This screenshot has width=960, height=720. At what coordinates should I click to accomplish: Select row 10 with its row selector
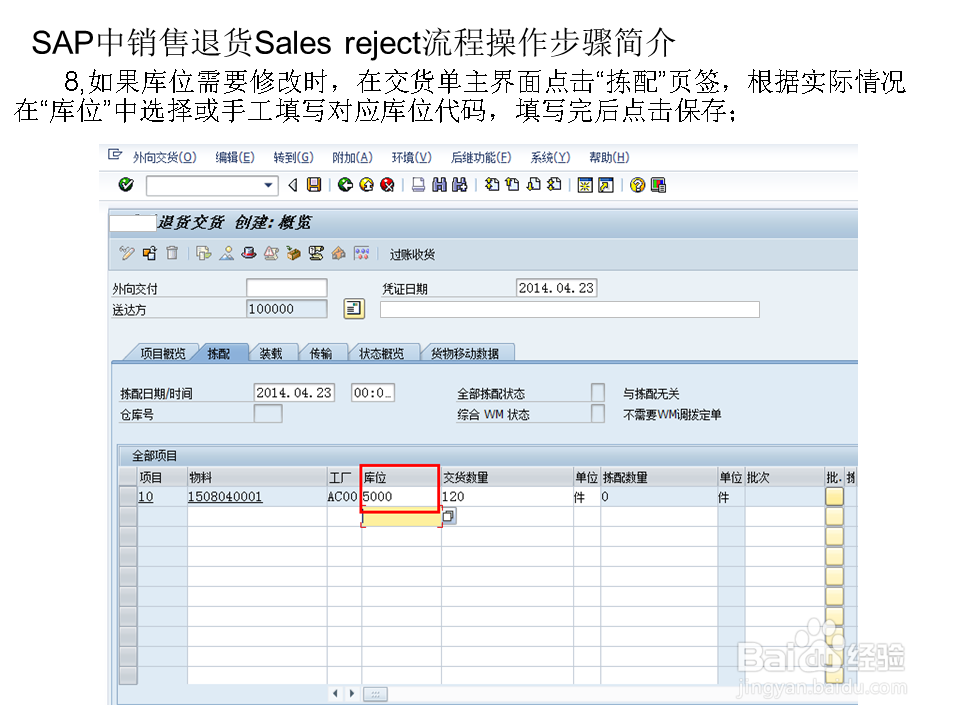[128, 497]
